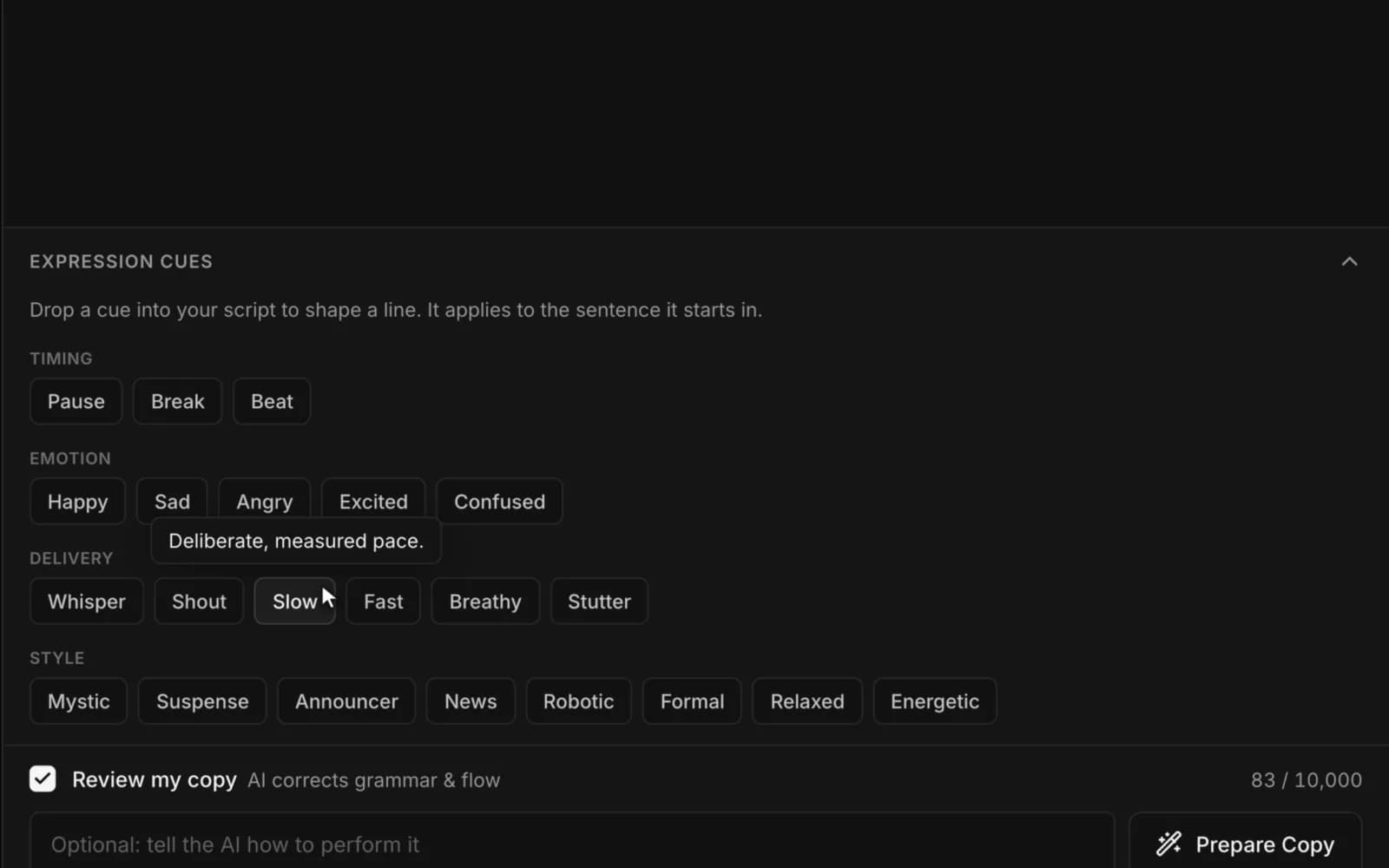Insert the Pause timing cue
Viewport: 1389px width, 868px height.
[x=76, y=402]
